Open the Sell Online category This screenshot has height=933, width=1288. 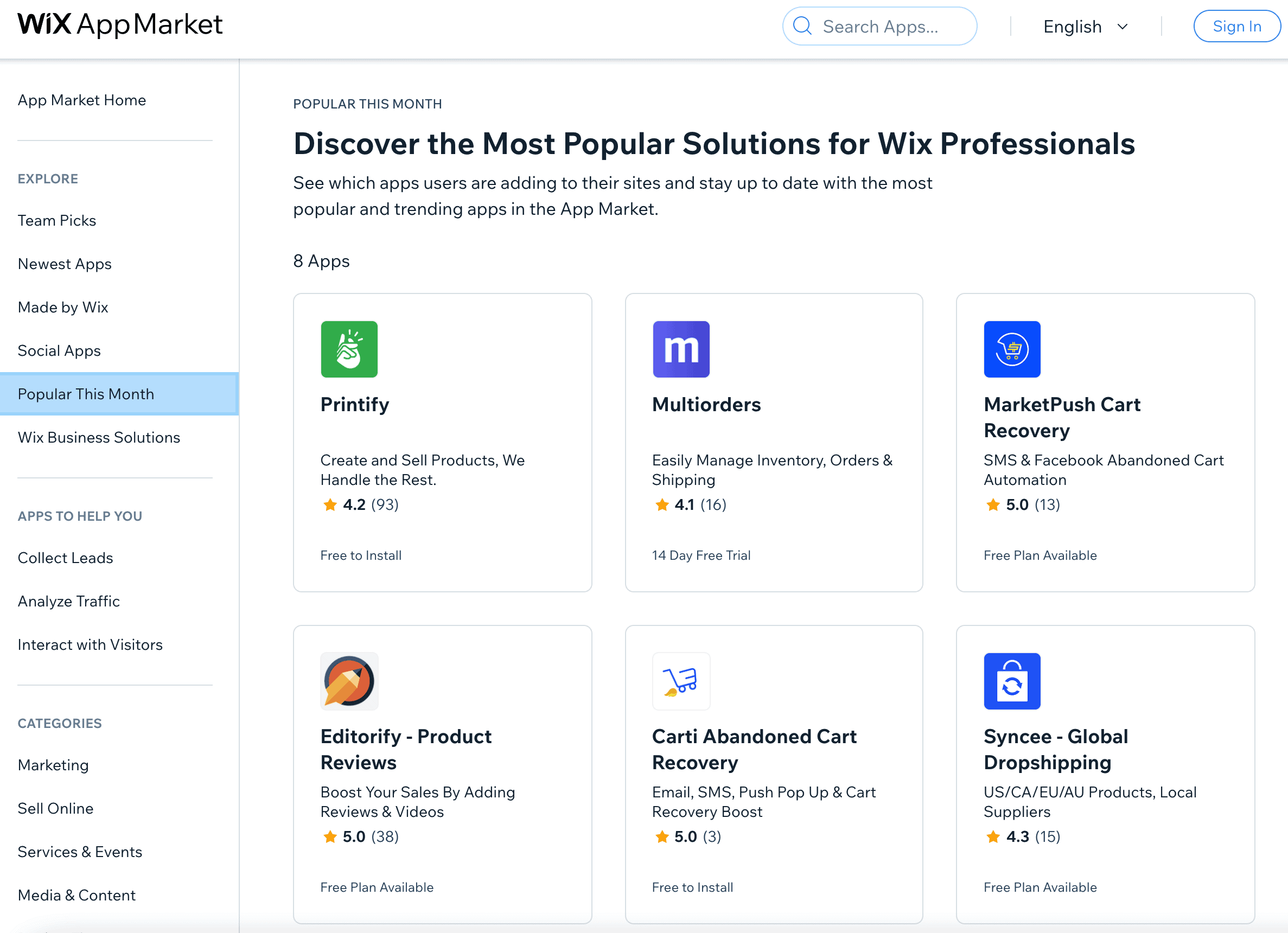[x=55, y=808]
